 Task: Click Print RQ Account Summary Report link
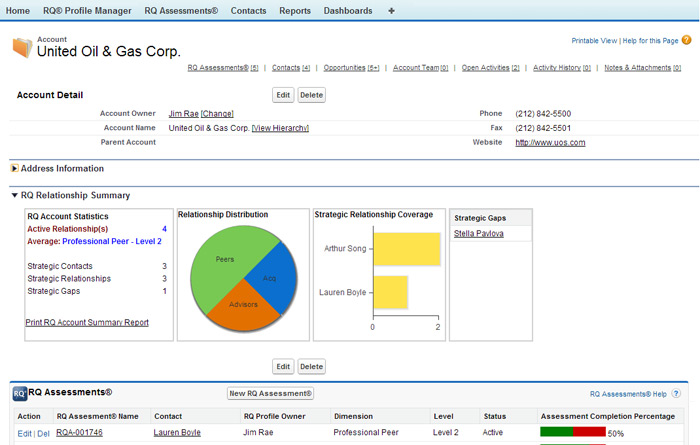87,322
